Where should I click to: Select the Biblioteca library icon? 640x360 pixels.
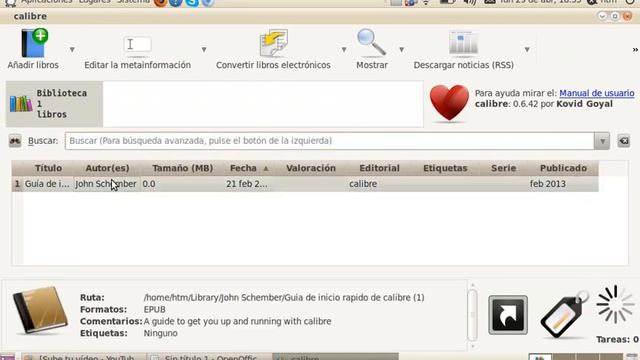(21, 104)
